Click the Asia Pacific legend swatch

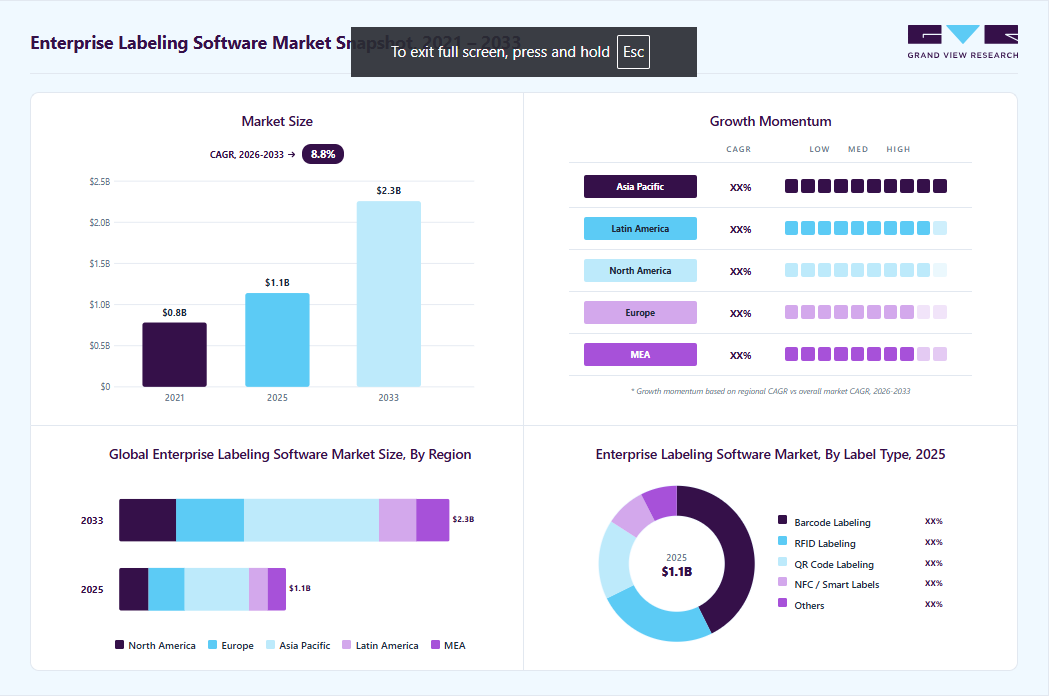[270, 644]
